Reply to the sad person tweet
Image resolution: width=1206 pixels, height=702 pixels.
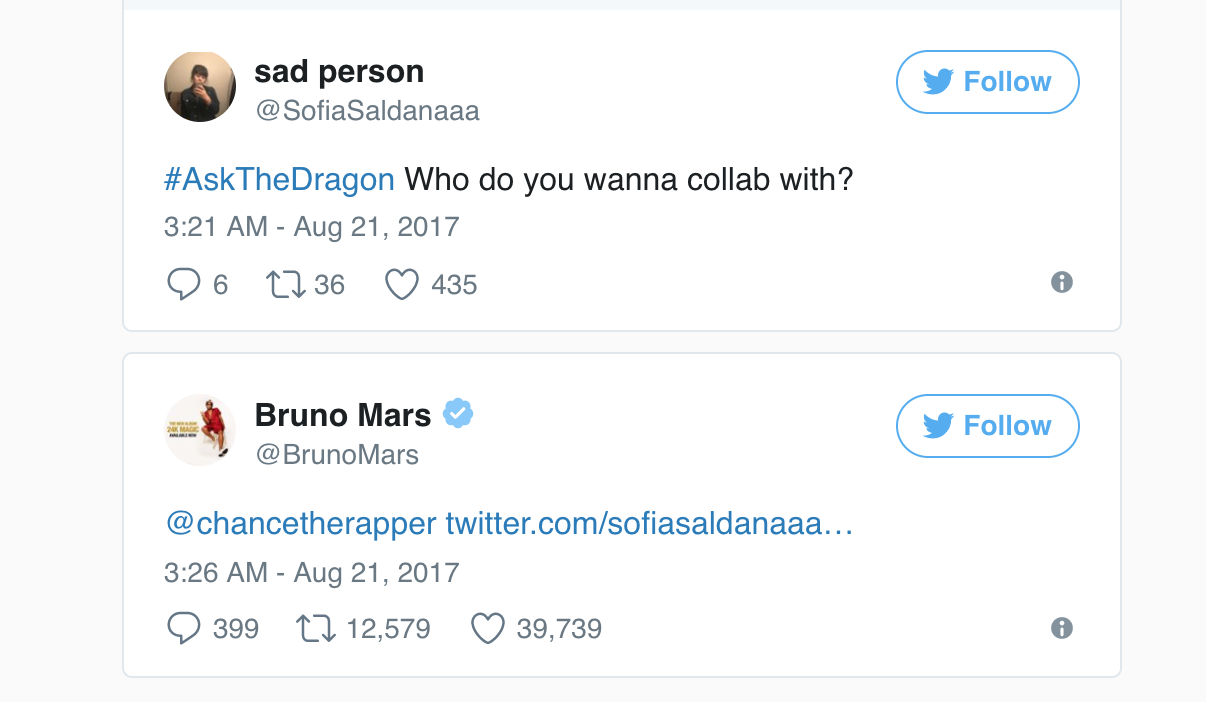(183, 285)
